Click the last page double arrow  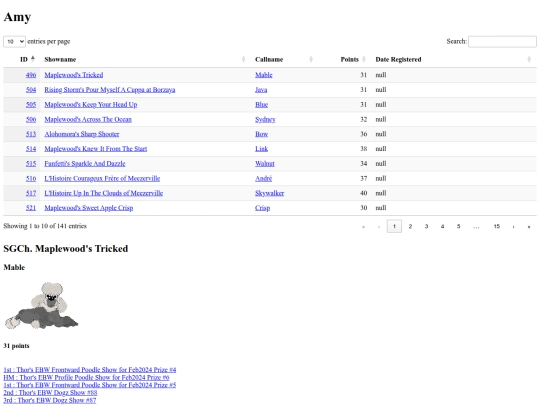[529, 227]
